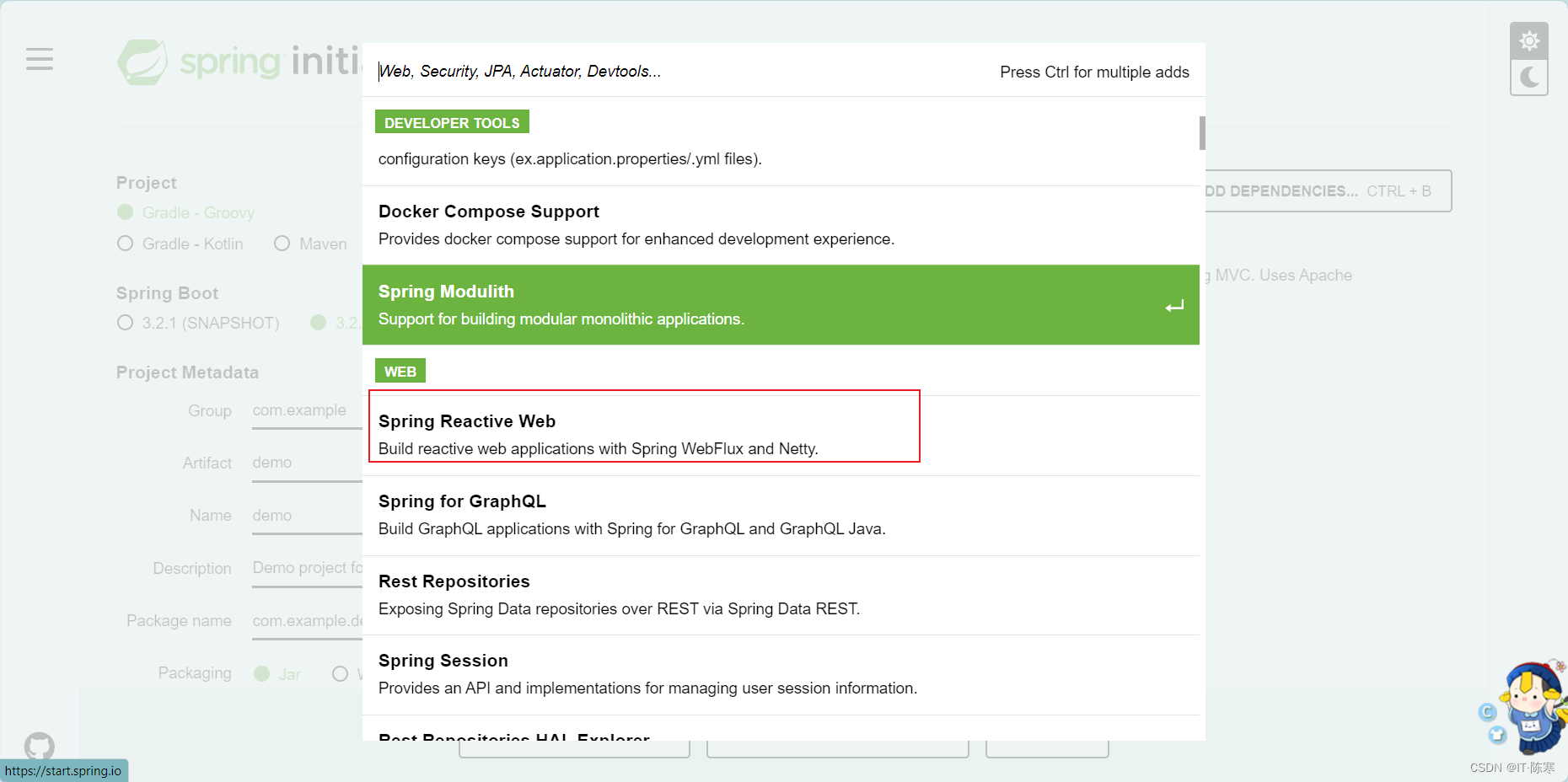
Task: Add the Spring Reactive Web dependency
Action: [781, 435]
